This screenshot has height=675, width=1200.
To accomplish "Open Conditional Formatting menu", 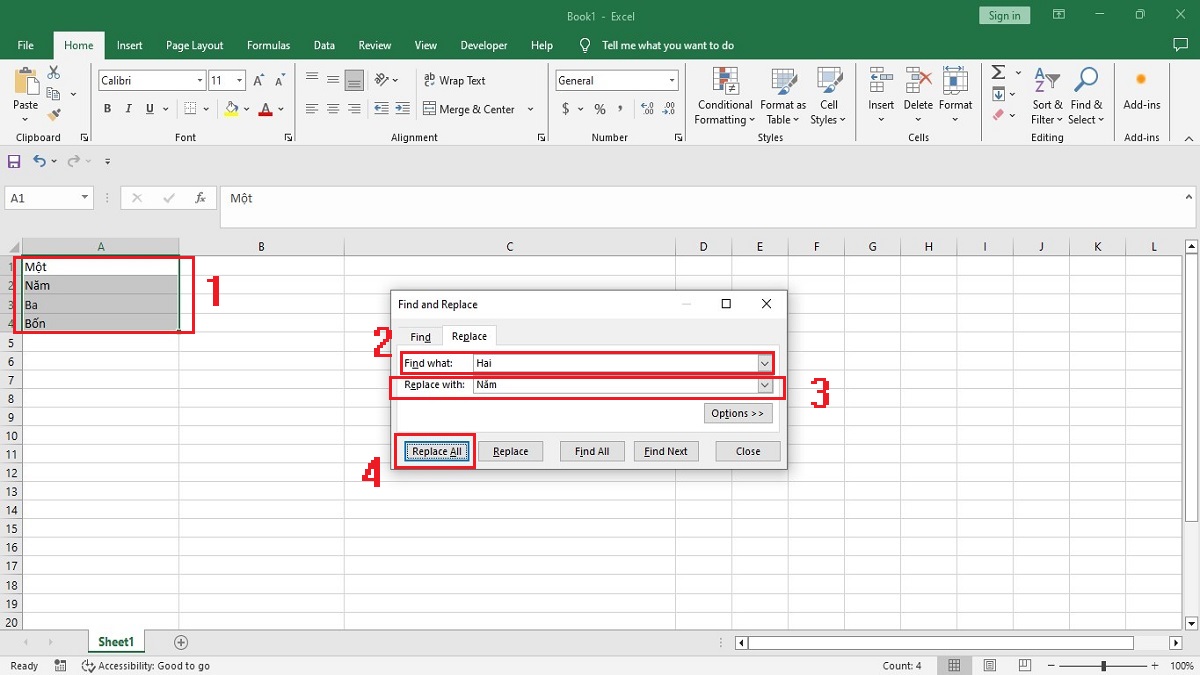I will pyautogui.click(x=725, y=97).
